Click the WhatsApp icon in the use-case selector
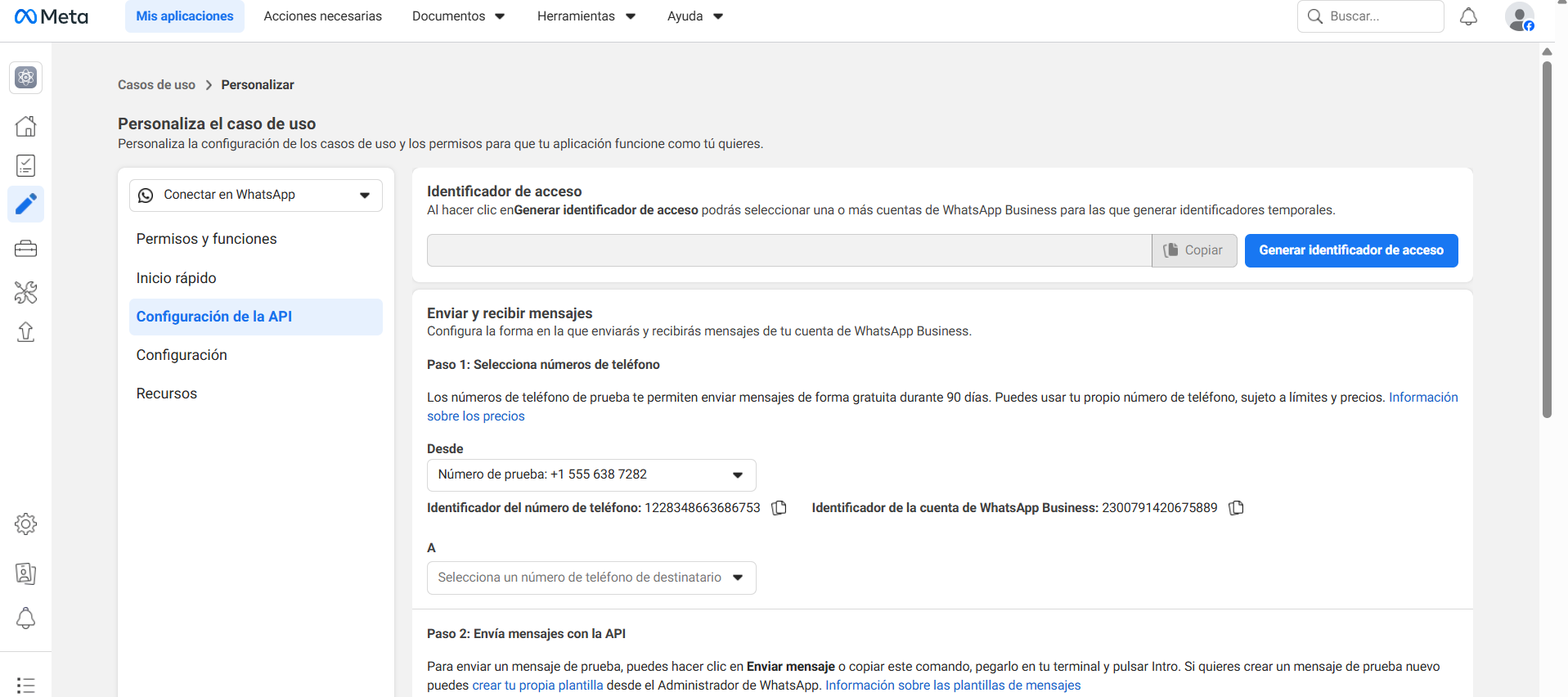 point(146,196)
